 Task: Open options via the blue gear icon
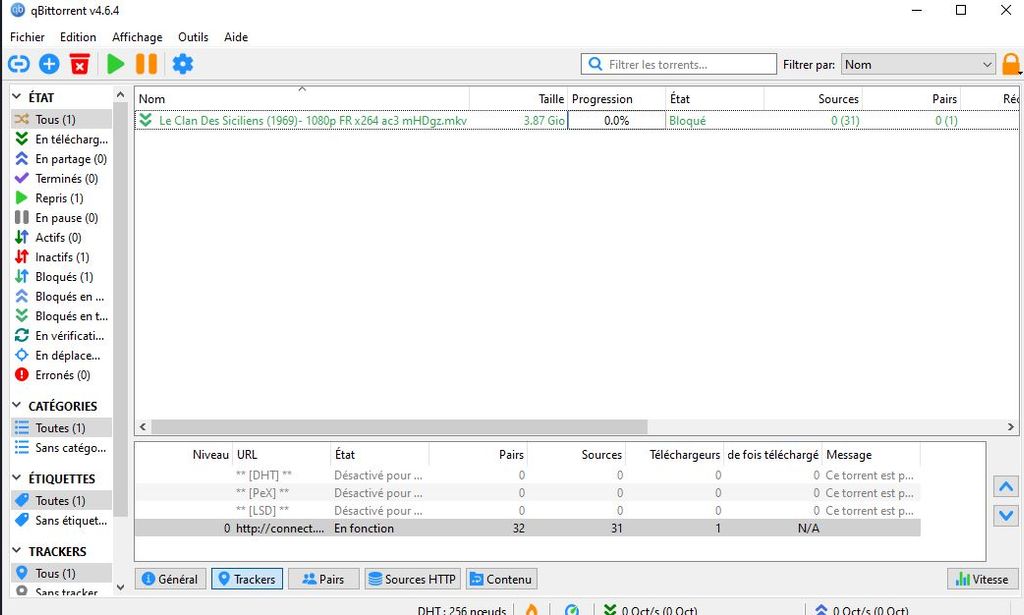pos(183,64)
